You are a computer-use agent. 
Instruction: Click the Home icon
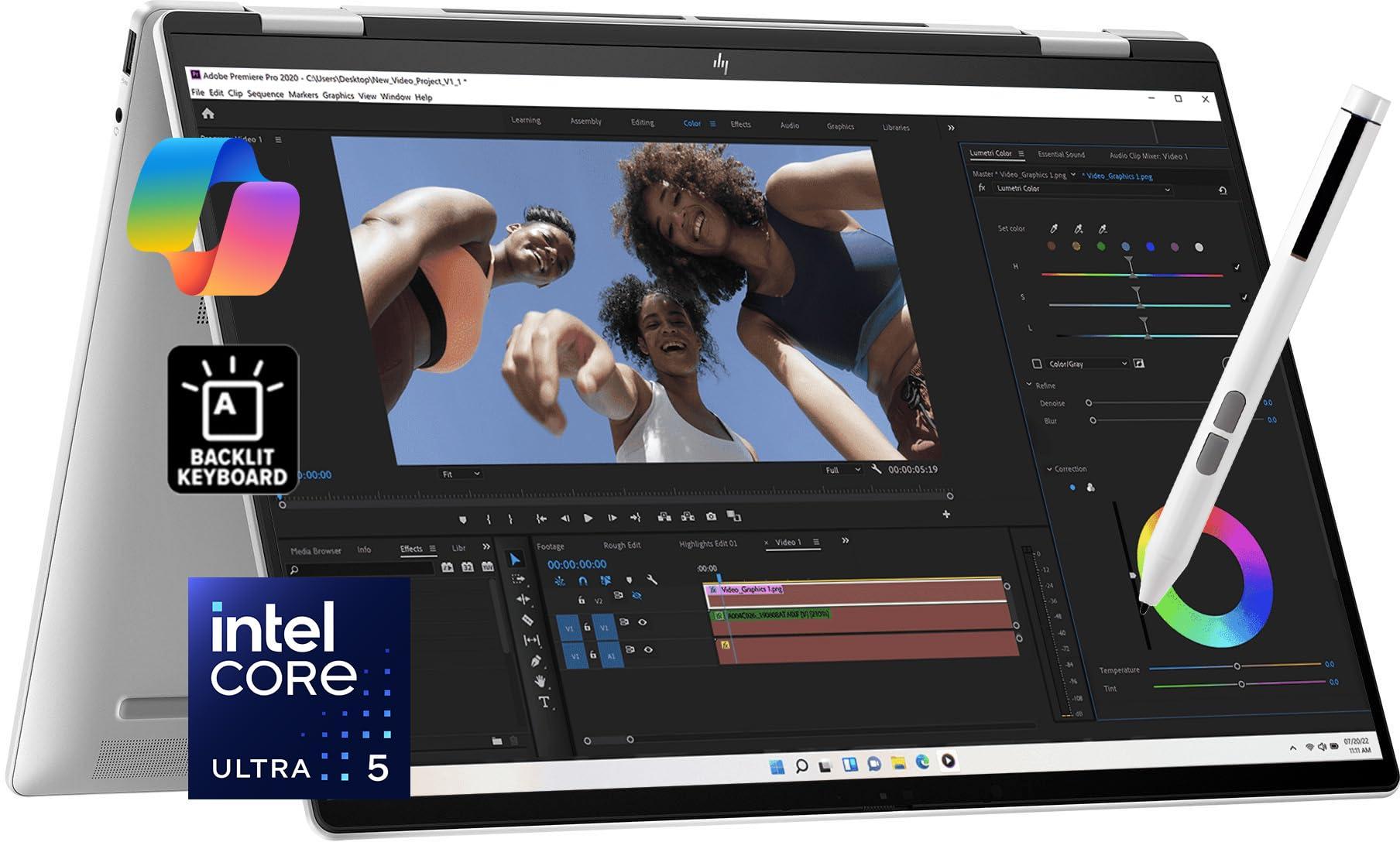tap(208, 114)
